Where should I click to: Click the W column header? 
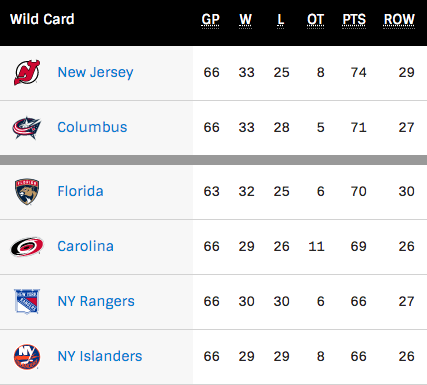coord(246,20)
